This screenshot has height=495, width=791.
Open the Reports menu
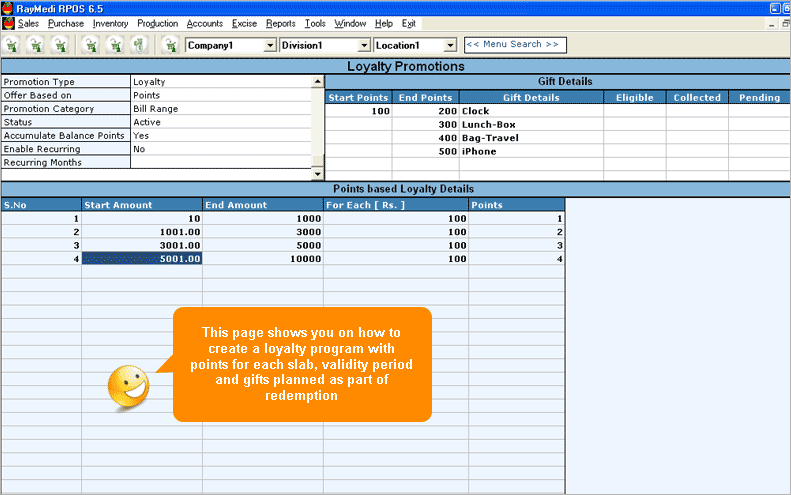click(x=280, y=23)
